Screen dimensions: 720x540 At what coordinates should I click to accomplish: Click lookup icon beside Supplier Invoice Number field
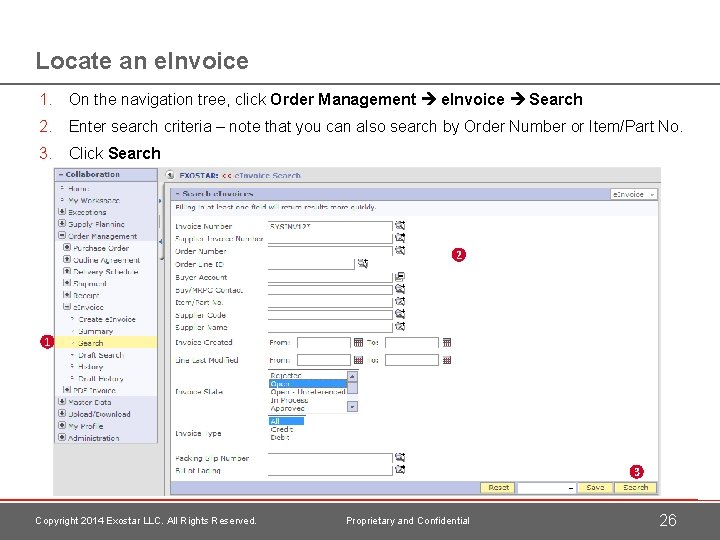pyautogui.click(x=400, y=238)
